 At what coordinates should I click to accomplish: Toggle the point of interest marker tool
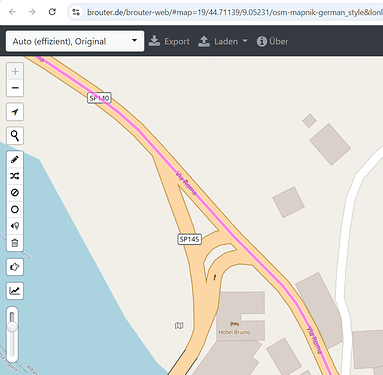15,226
